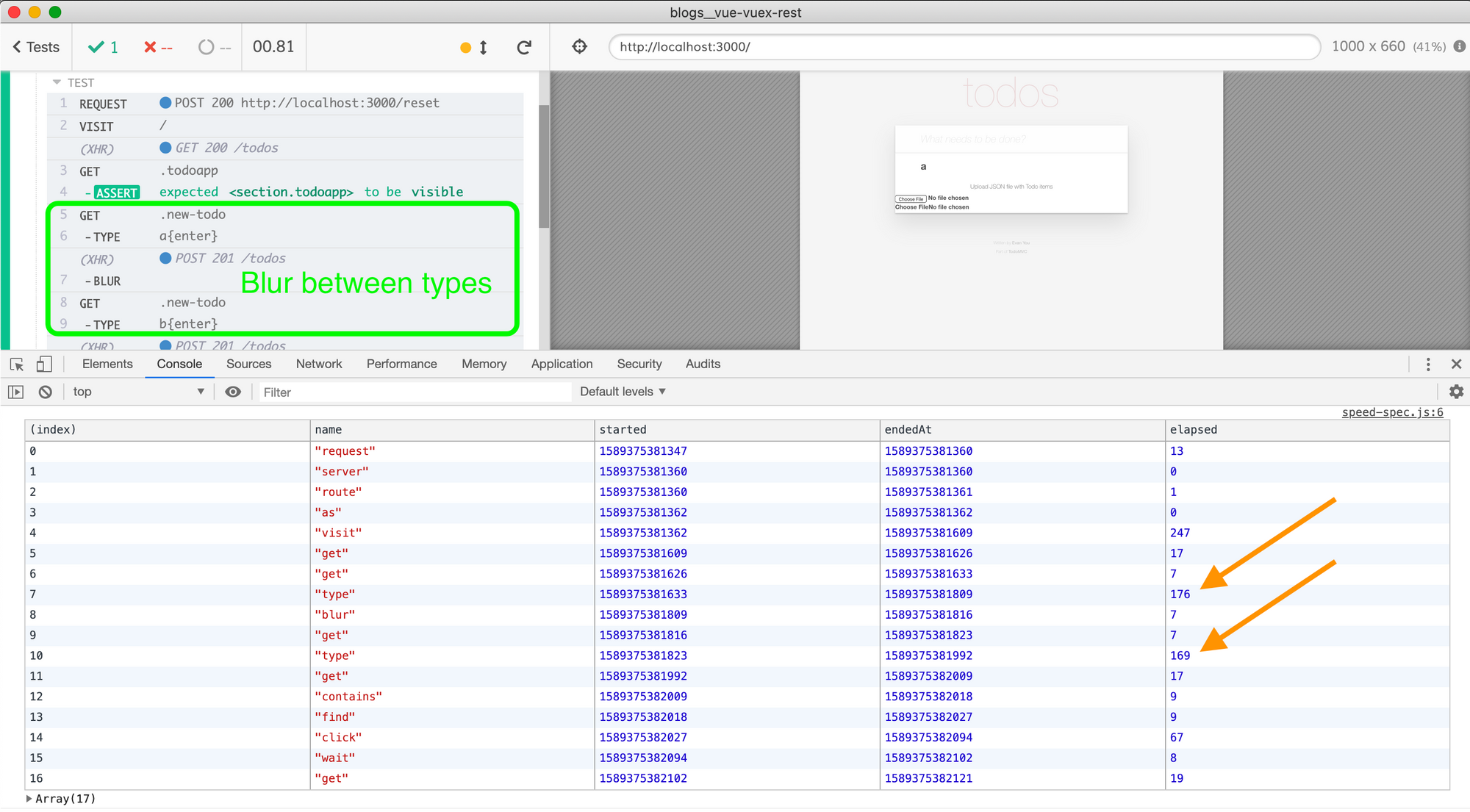Click the console Filter input field
Screen dimensions: 1470x812
click(x=415, y=392)
